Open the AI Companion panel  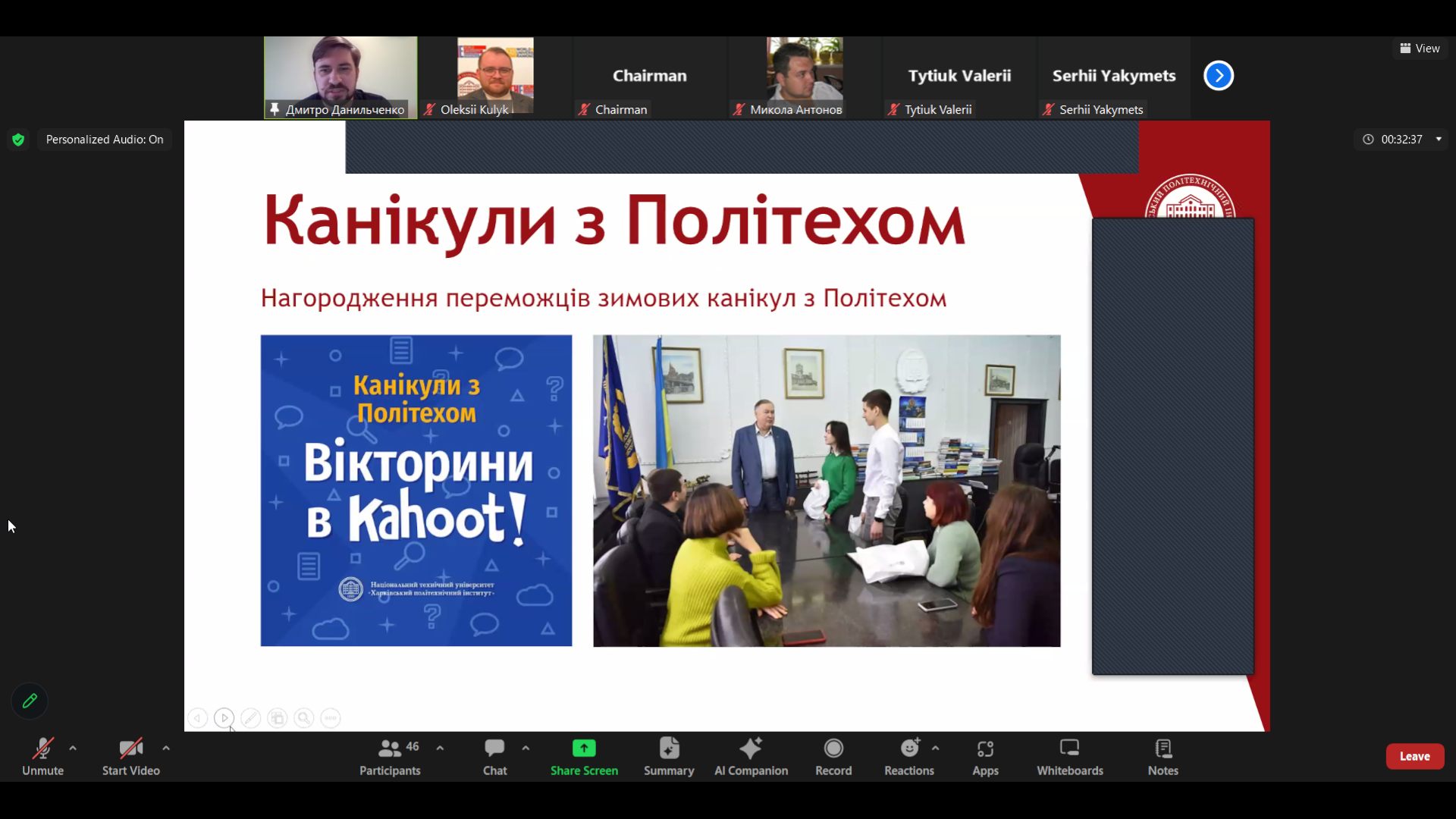coord(751,756)
